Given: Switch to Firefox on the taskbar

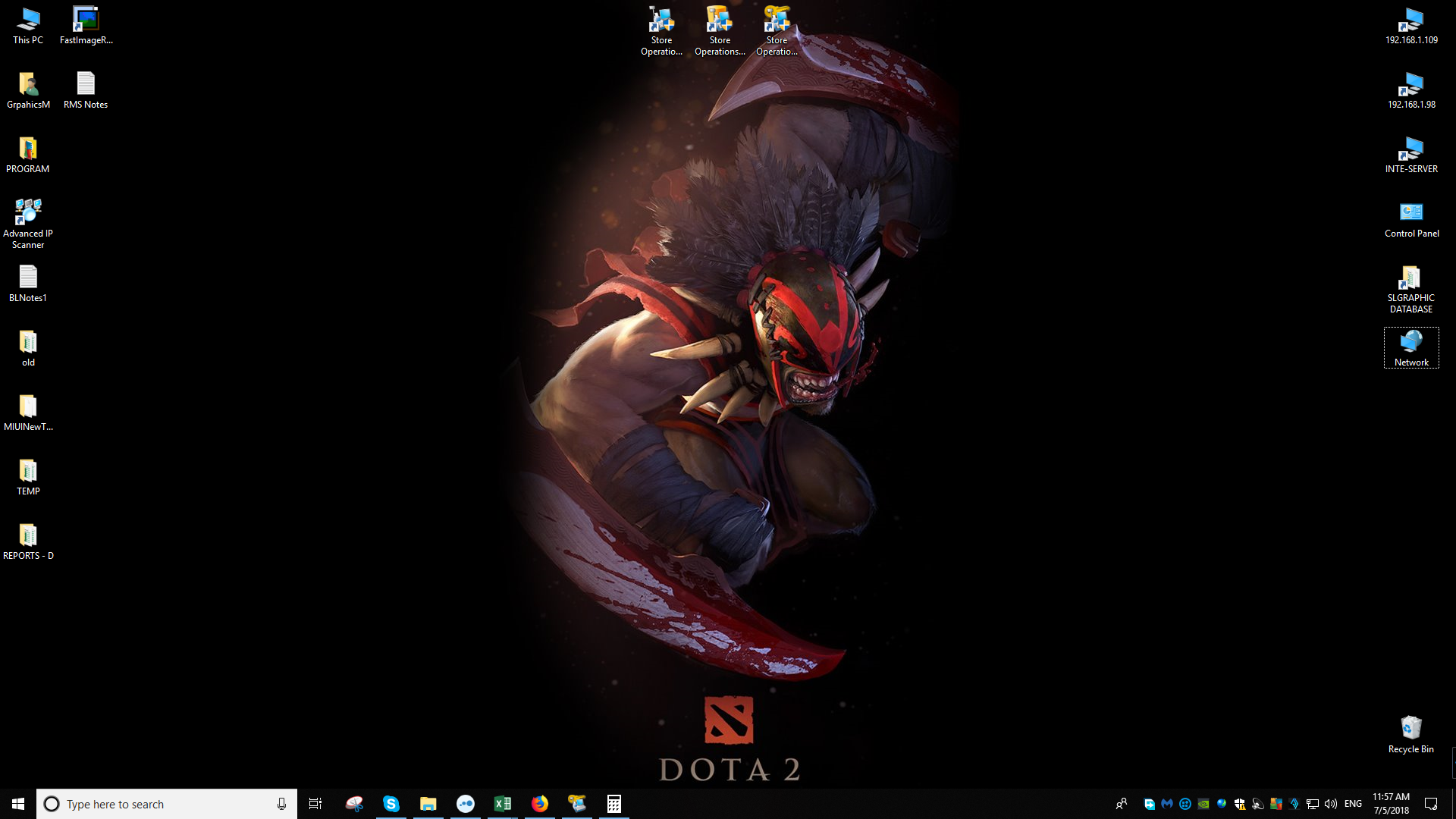Looking at the screenshot, I should (x=540, y=804).
